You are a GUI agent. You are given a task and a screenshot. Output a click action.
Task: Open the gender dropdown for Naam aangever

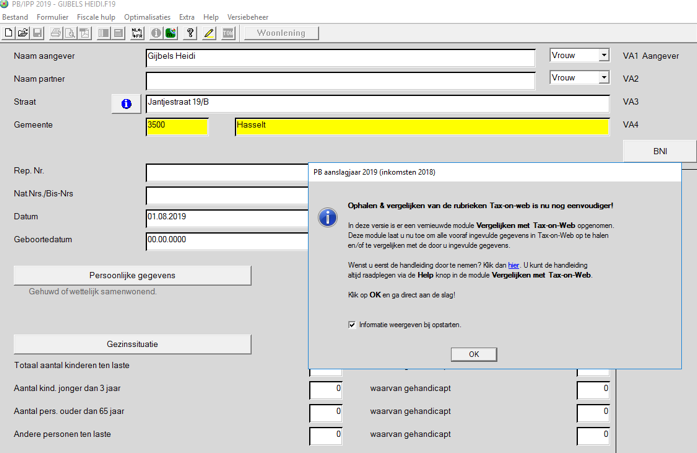[x=604, y=56]
